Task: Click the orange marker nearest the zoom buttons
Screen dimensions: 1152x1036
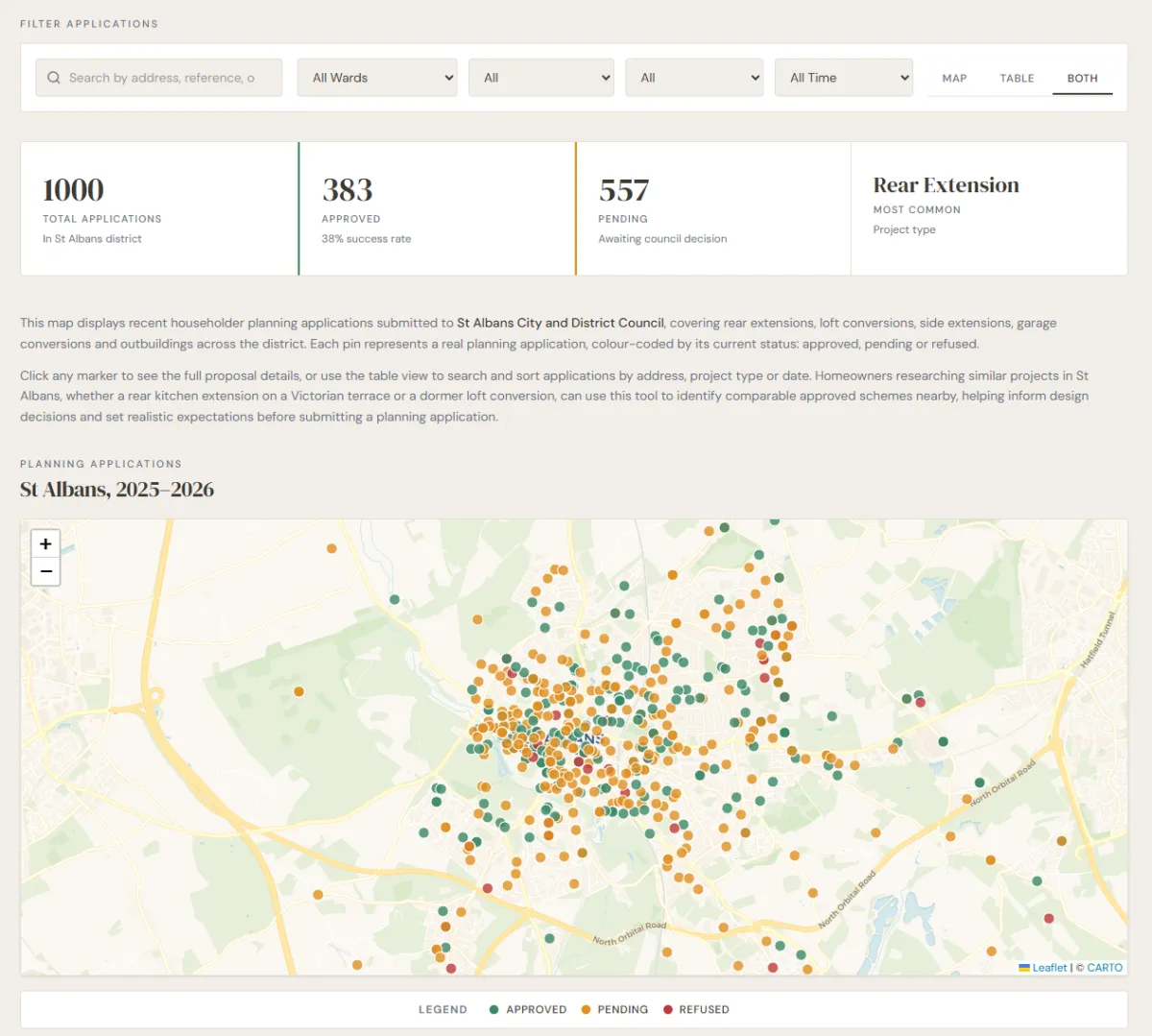Action: coord(331,548)
